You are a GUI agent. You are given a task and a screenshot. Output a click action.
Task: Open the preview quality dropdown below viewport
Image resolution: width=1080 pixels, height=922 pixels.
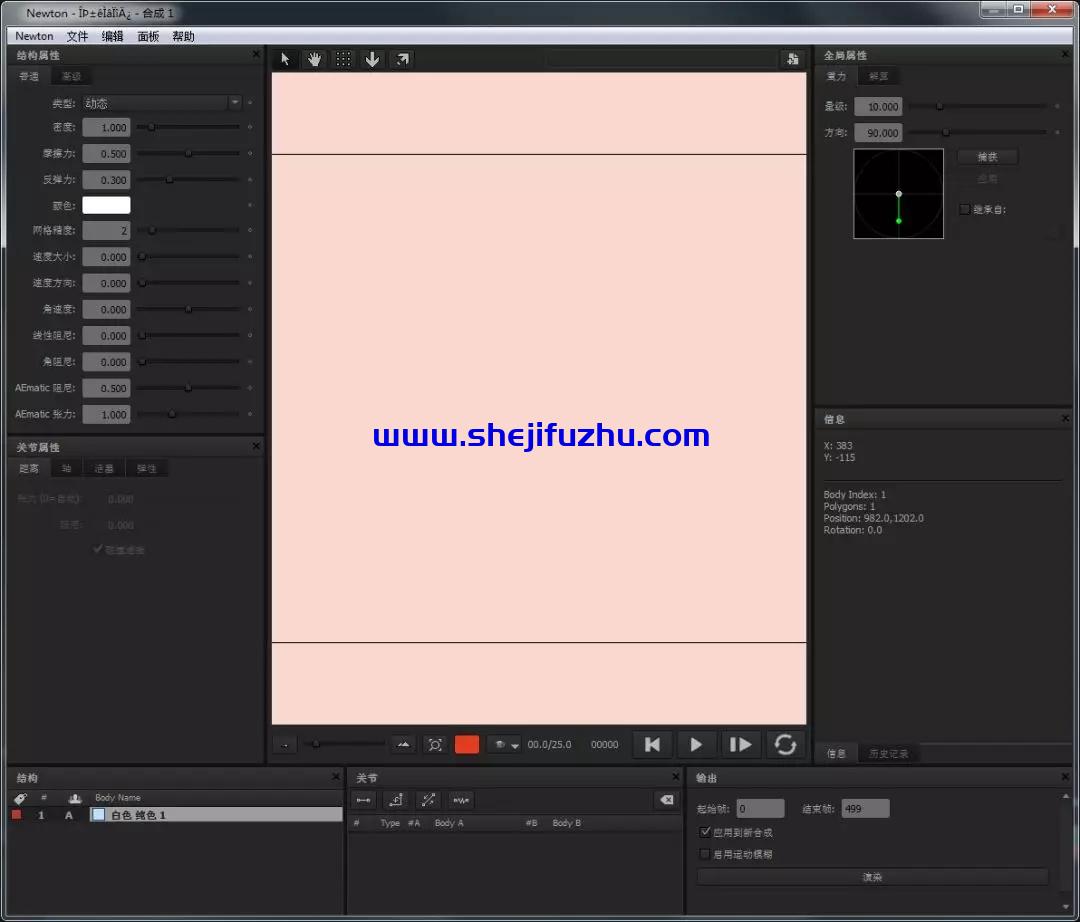click(x=505, y=744)
